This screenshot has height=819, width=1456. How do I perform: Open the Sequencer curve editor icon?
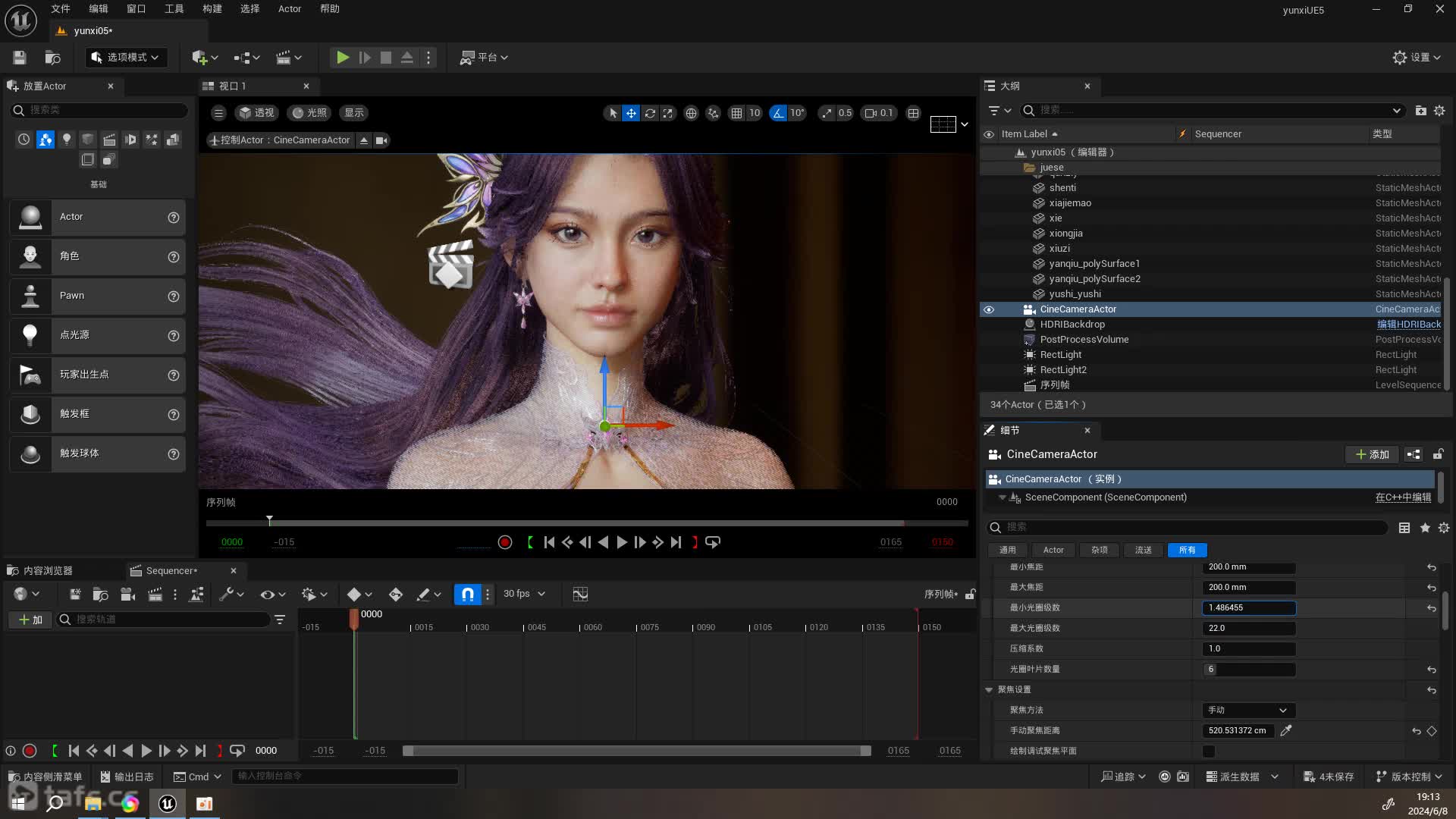pos(580,595)
